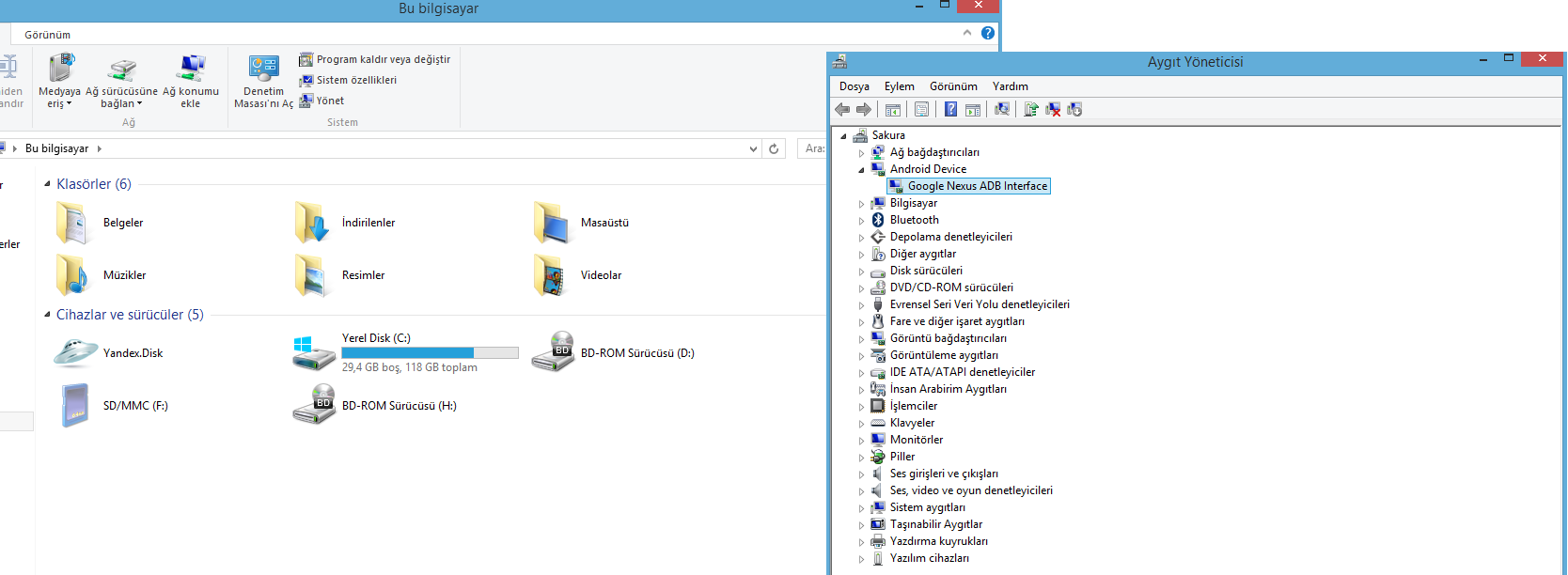Toggle the action pane toolbar icon
Image resolution: width=1568 pixels, height=575 pixels.
973,110
